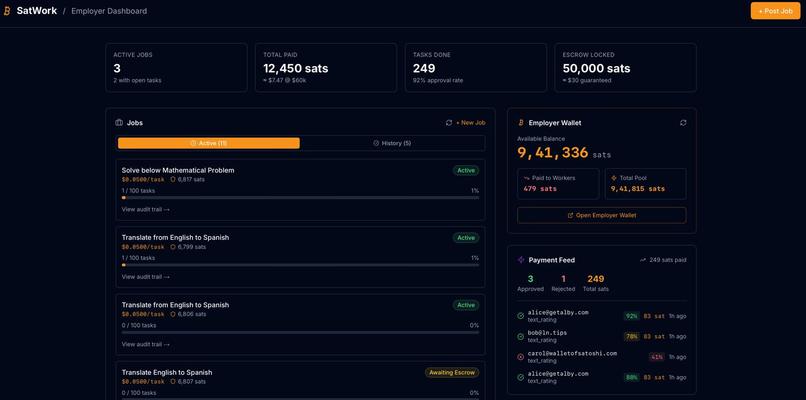
Task: Click the Active badge on the 6,799 sats job
Action: (x=466, y=238)
